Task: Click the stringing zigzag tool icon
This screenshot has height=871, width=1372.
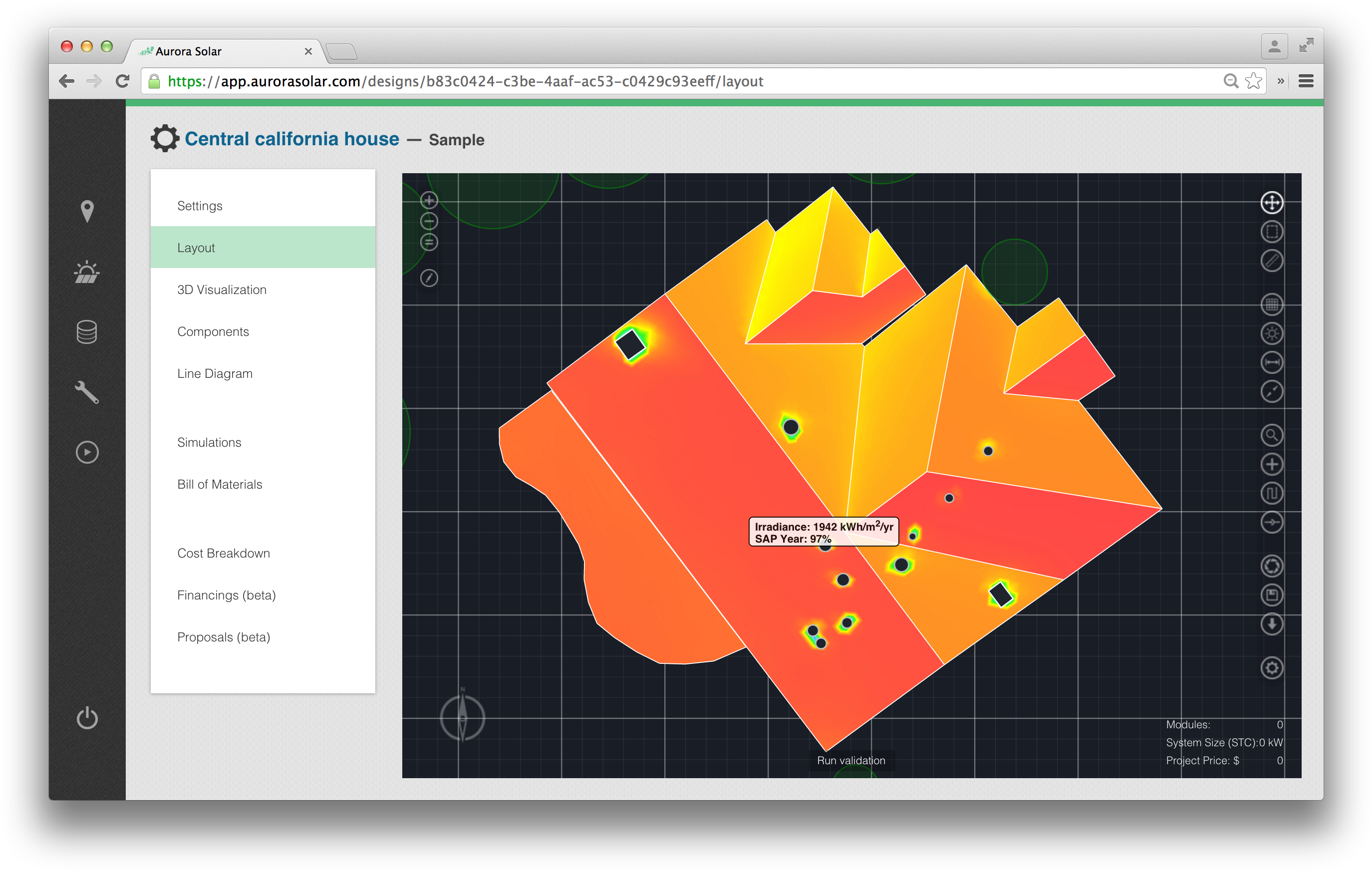Action: 1271,493
